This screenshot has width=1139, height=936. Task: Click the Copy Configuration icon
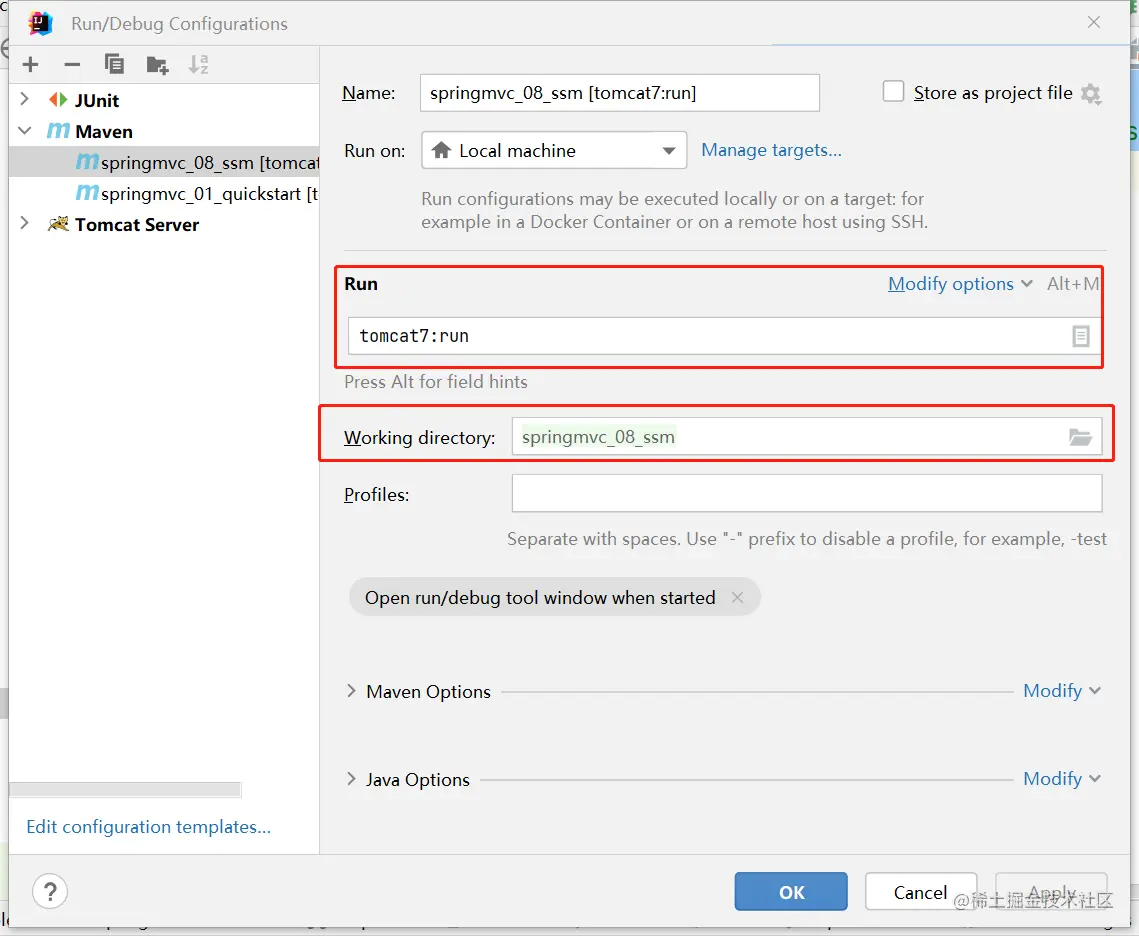tap(115, 65)
